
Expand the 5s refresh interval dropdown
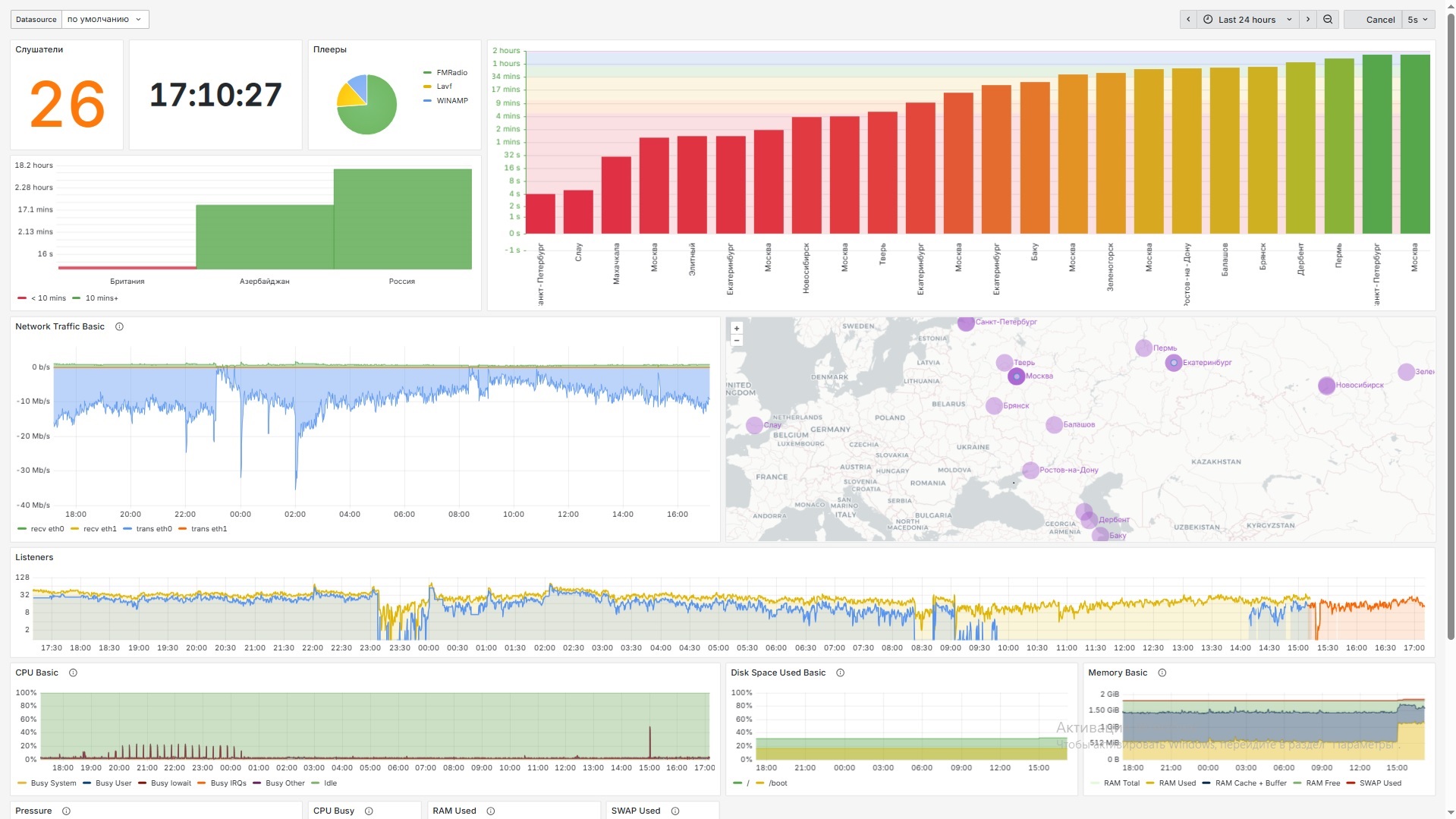1417,20
